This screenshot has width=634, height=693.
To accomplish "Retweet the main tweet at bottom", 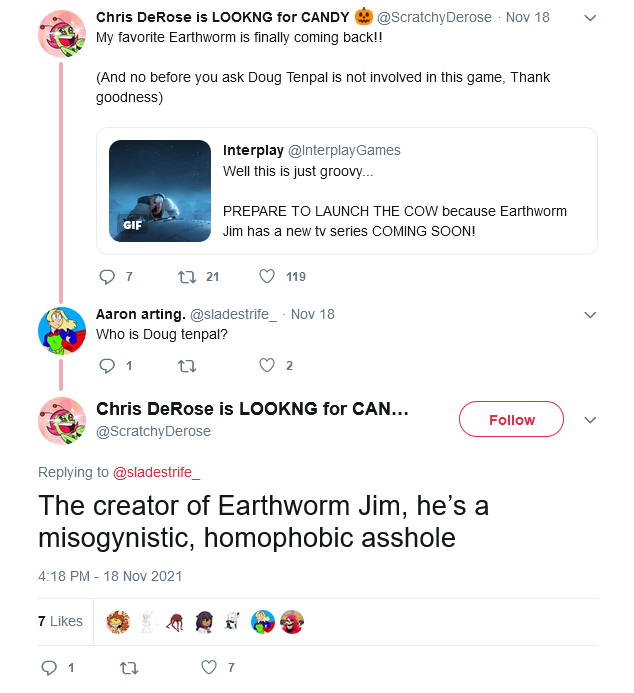I will pos(129,667).
